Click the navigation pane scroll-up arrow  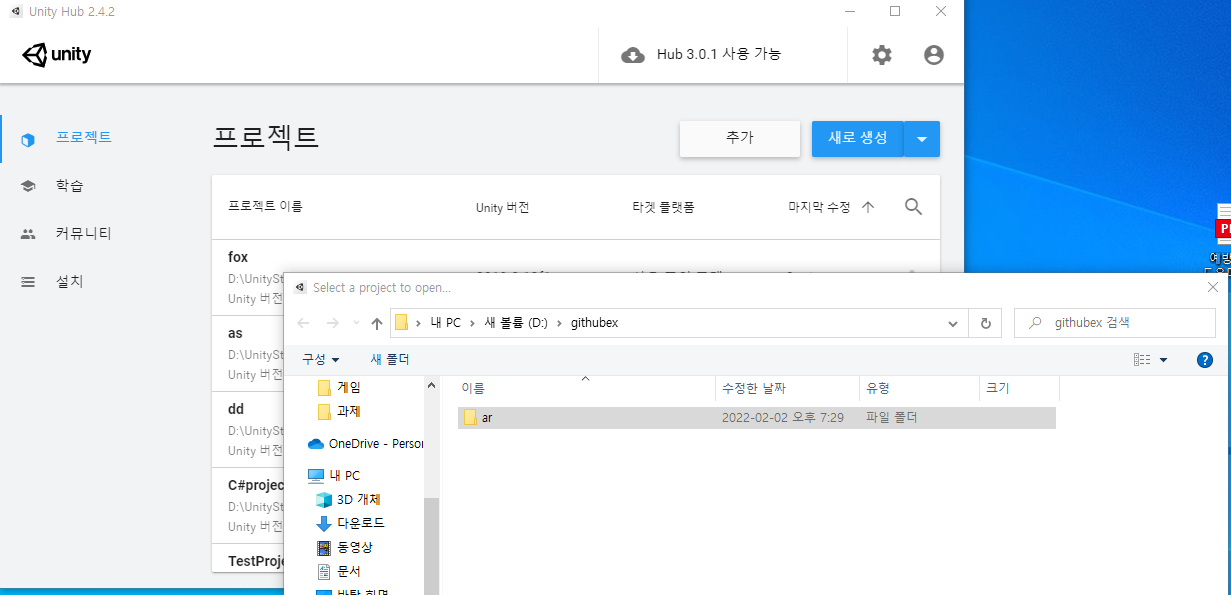[431, 385]
